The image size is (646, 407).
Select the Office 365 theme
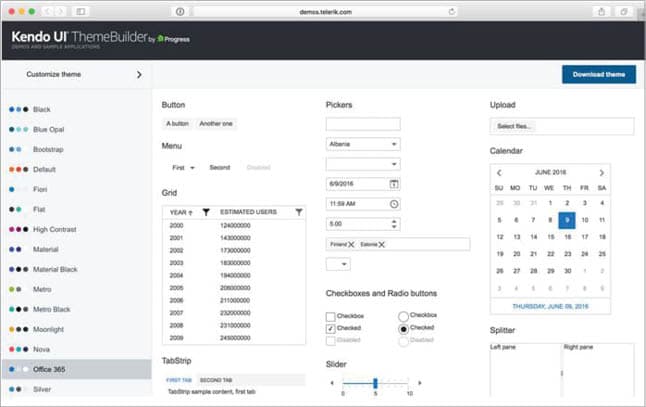click(50, 369)
